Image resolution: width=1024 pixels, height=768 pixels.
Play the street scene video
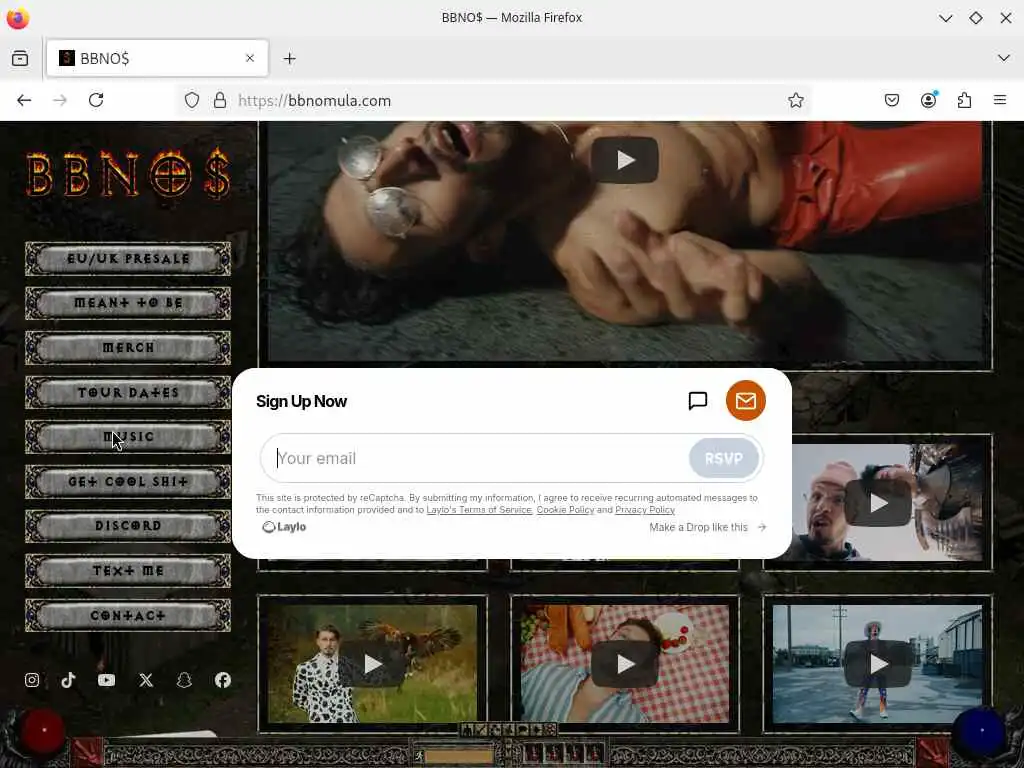coord(878,664)
